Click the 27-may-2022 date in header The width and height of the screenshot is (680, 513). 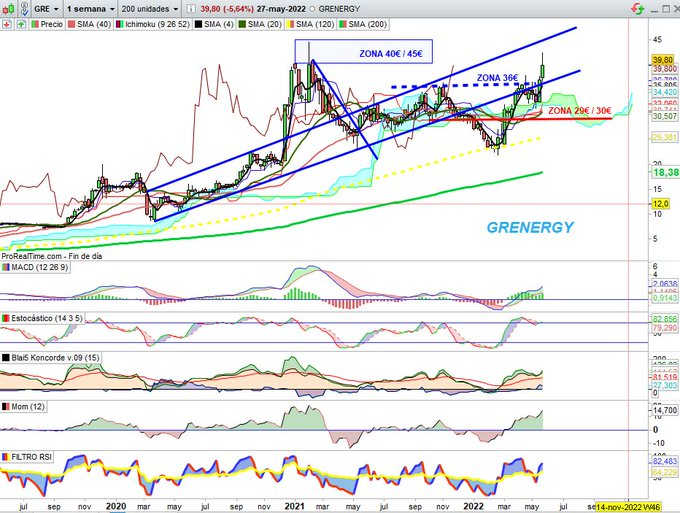click(281, 9)
